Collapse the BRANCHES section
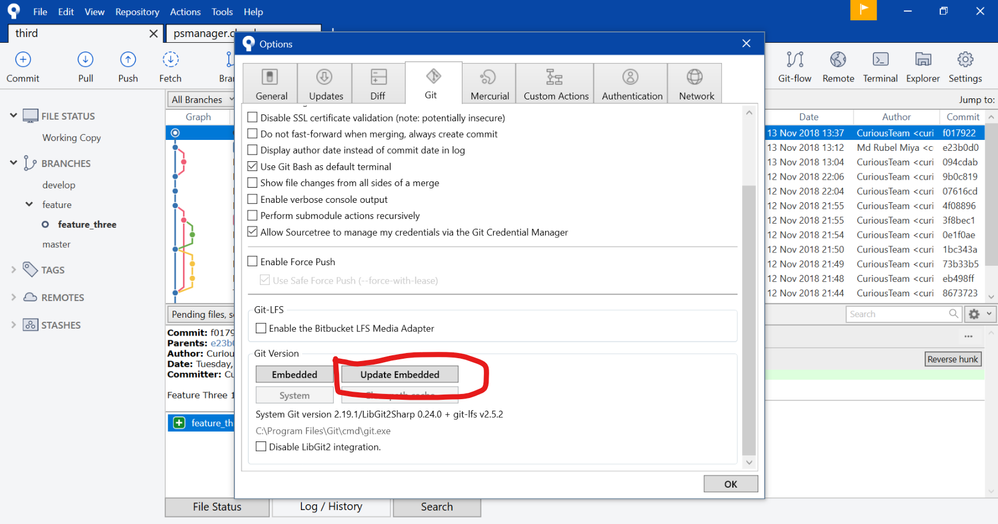 [x=13, y=162]
